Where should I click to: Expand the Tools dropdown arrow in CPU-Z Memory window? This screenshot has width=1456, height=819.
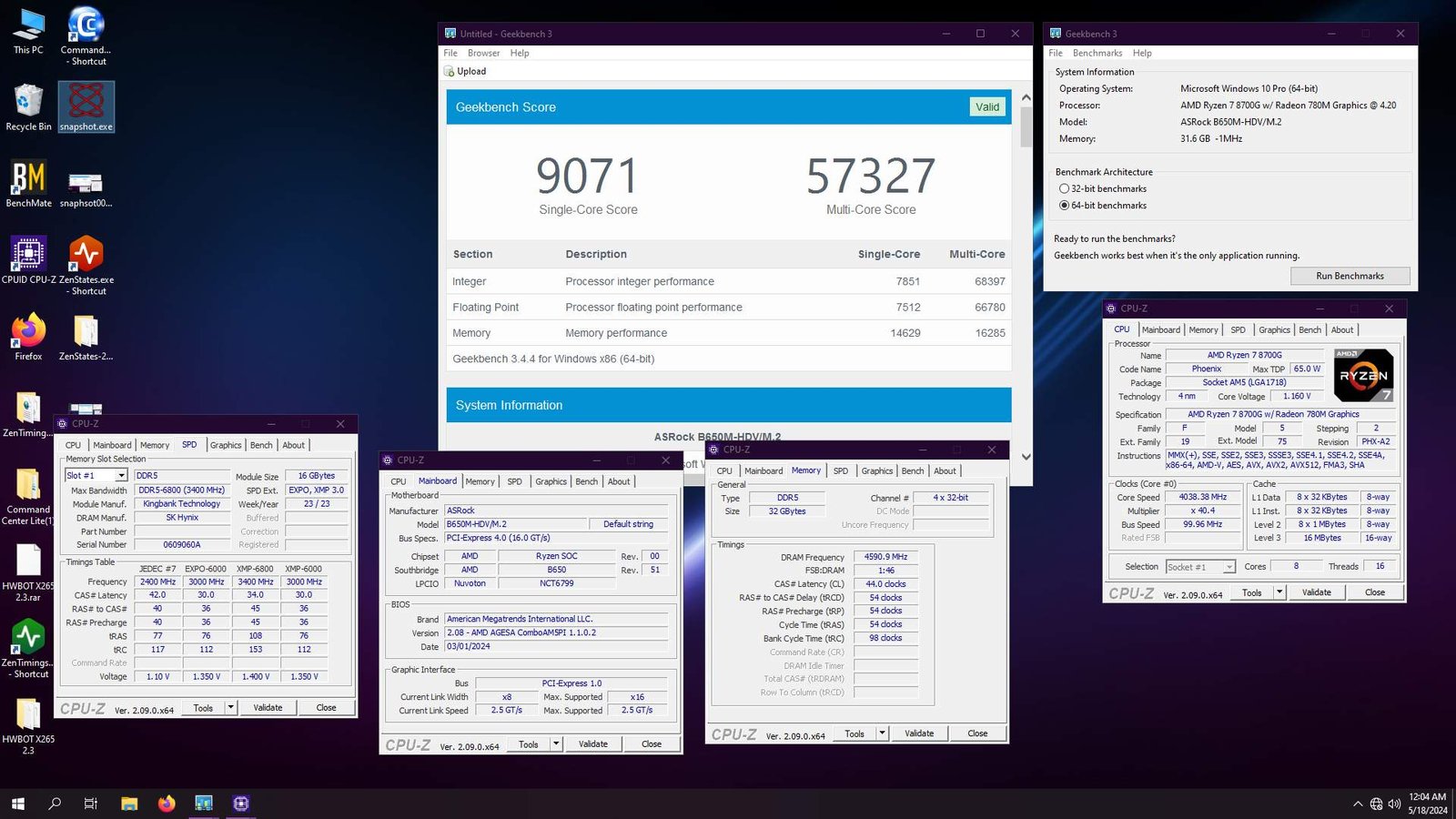pos(882,733)
